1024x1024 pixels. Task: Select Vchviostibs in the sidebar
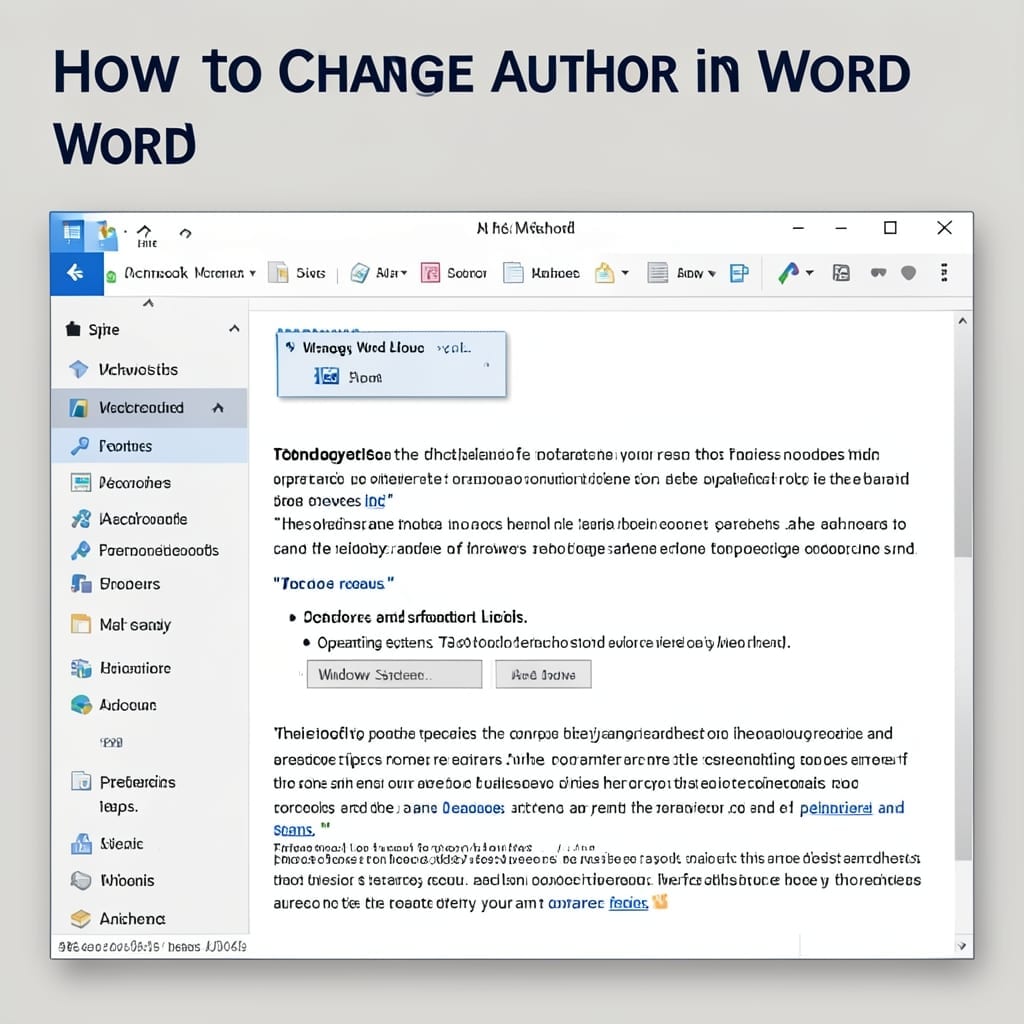[x=149, y=370]
